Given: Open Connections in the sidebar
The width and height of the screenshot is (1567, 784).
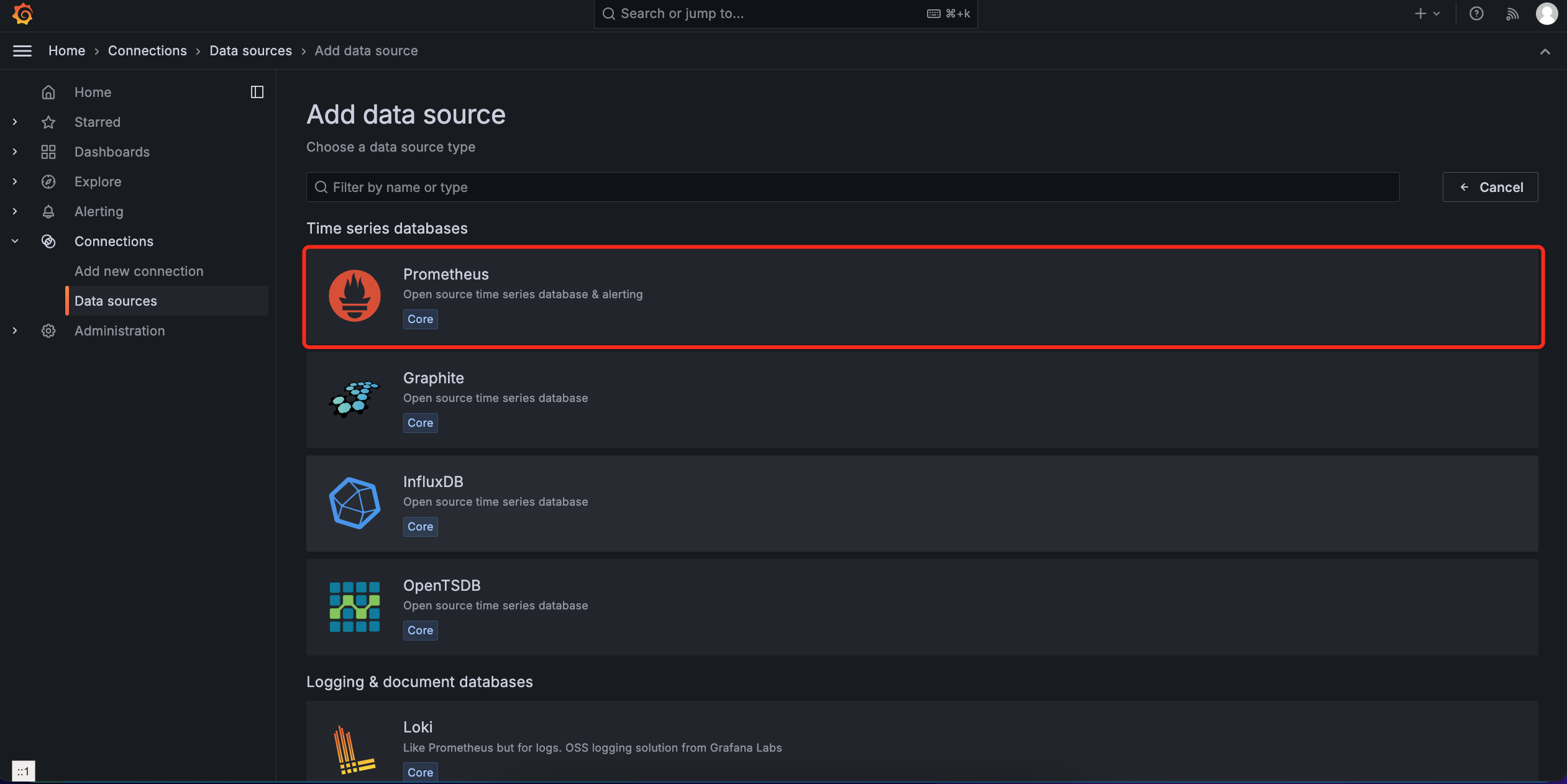Looking at the screenshot, I should (x=114, y=241).
